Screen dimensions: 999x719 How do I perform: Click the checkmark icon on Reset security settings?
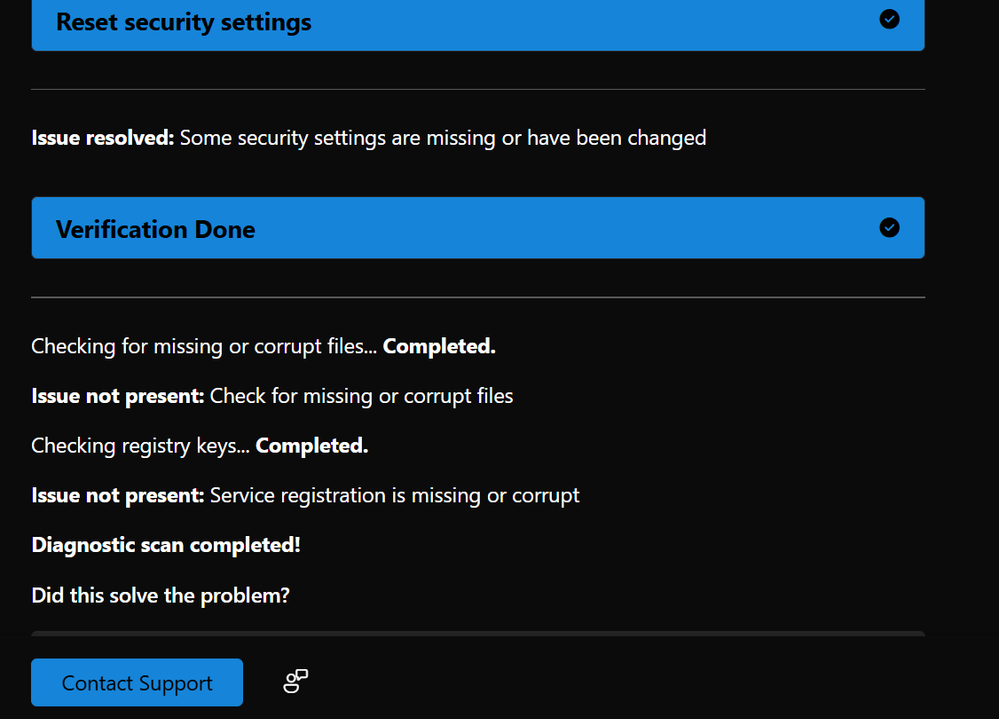(x=889, y=20)
